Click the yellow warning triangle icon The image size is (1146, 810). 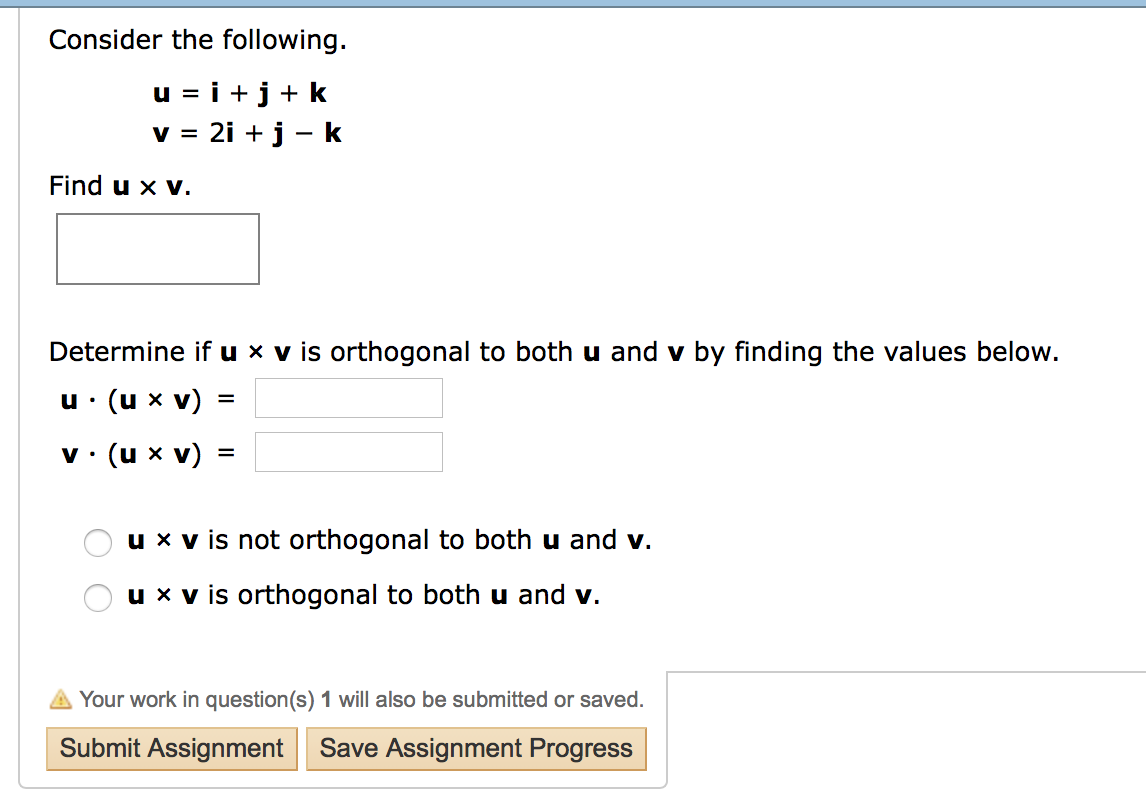click(61, 700)
